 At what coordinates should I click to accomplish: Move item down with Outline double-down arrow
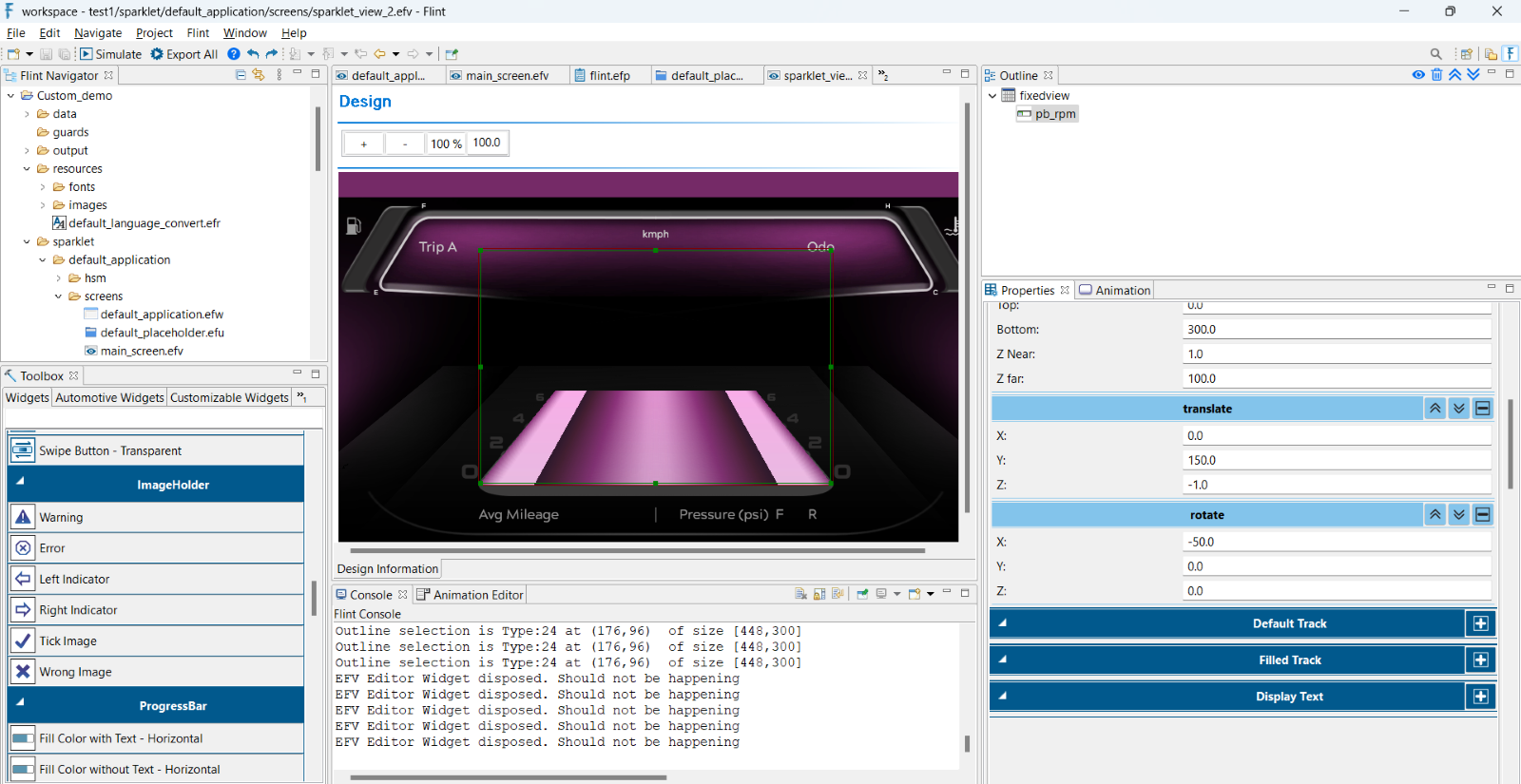click(1473, 75)
